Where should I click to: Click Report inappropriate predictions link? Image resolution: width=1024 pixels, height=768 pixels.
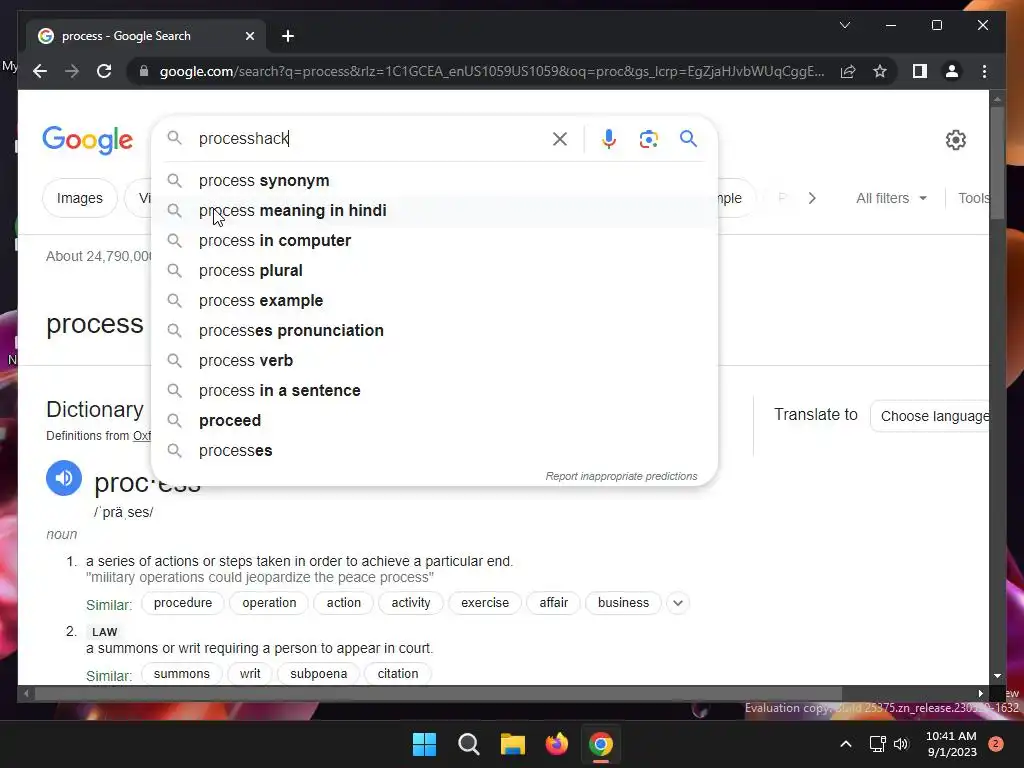click(621, 476)
